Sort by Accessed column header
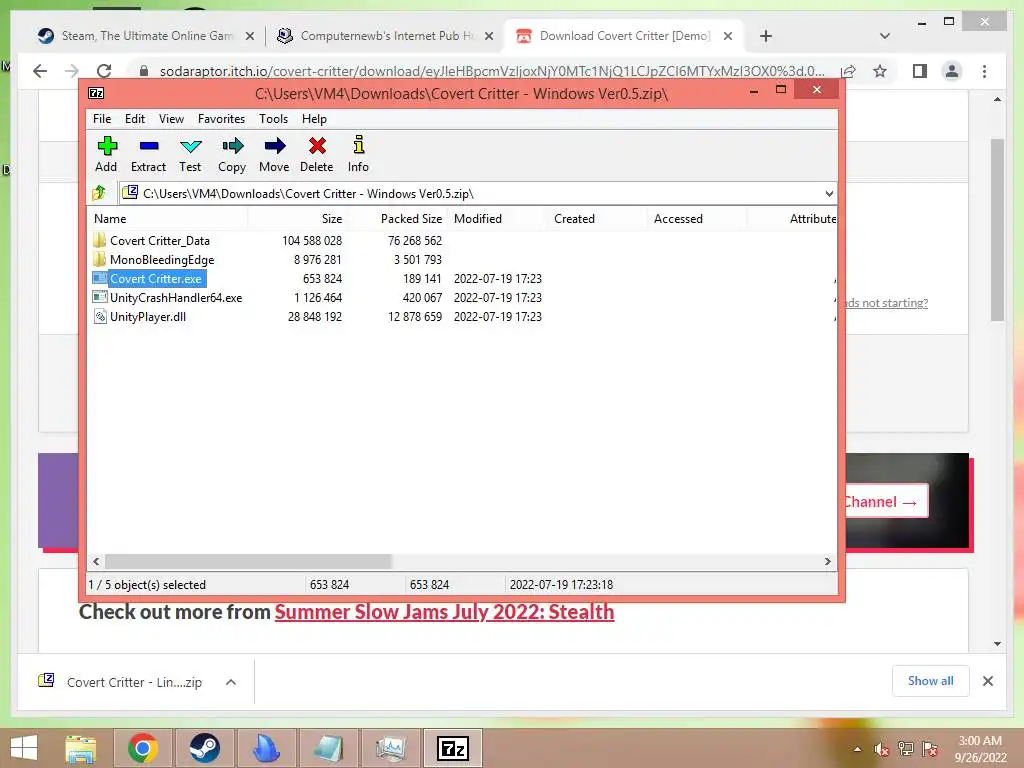This screenshot has height=768, width=1024. click(x=697, y=219)
